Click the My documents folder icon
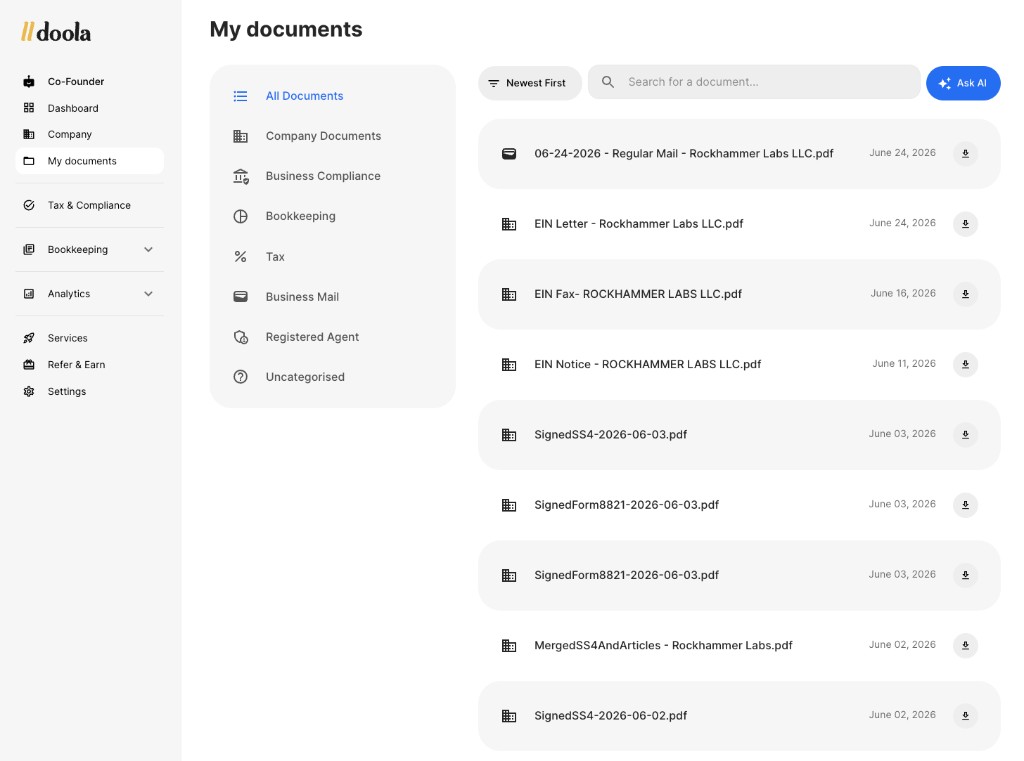The width and height of the screenshot is (1024, 761). pyautogui.click(x=29, y=161)
